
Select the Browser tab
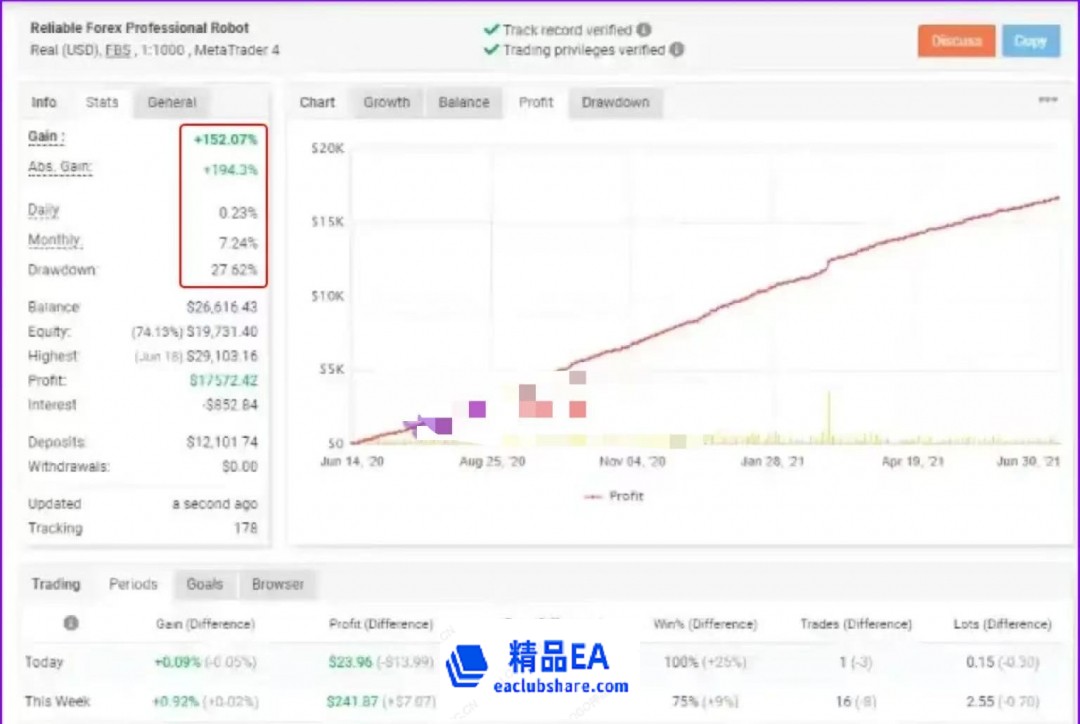click(277, 584)
